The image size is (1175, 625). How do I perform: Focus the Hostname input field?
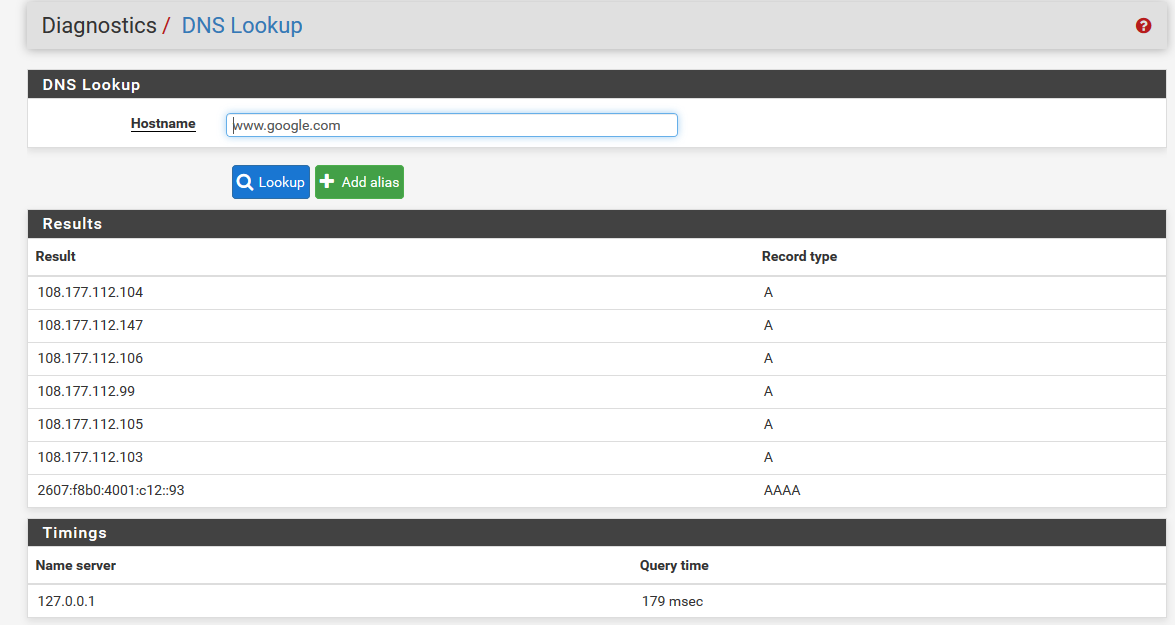452,125
